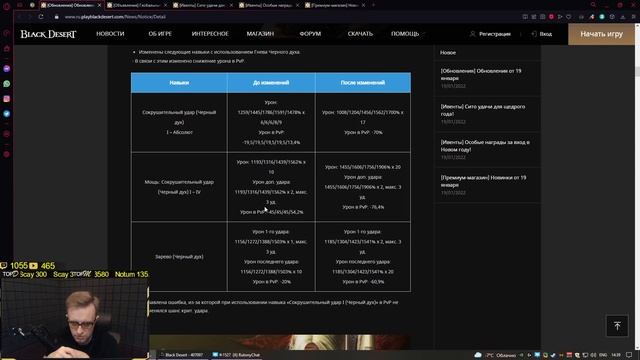
Task: Click the heart bookmark icon in toolbar
Action: [x=569, y=17]
